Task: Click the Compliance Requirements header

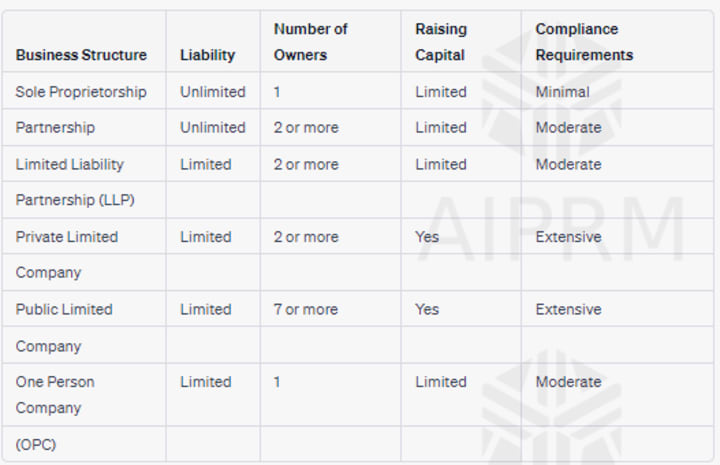Action: 584,42
